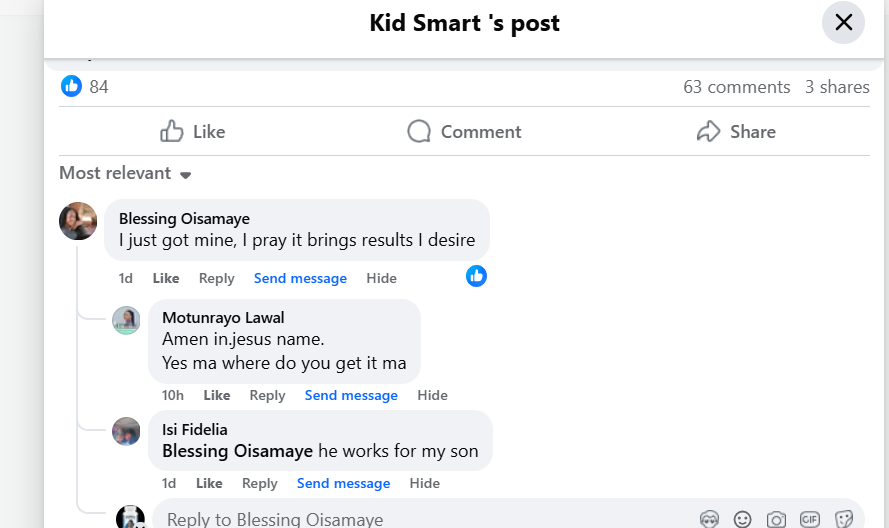
Task: Open the GIF picker in reply box
Action: point(810,519)
